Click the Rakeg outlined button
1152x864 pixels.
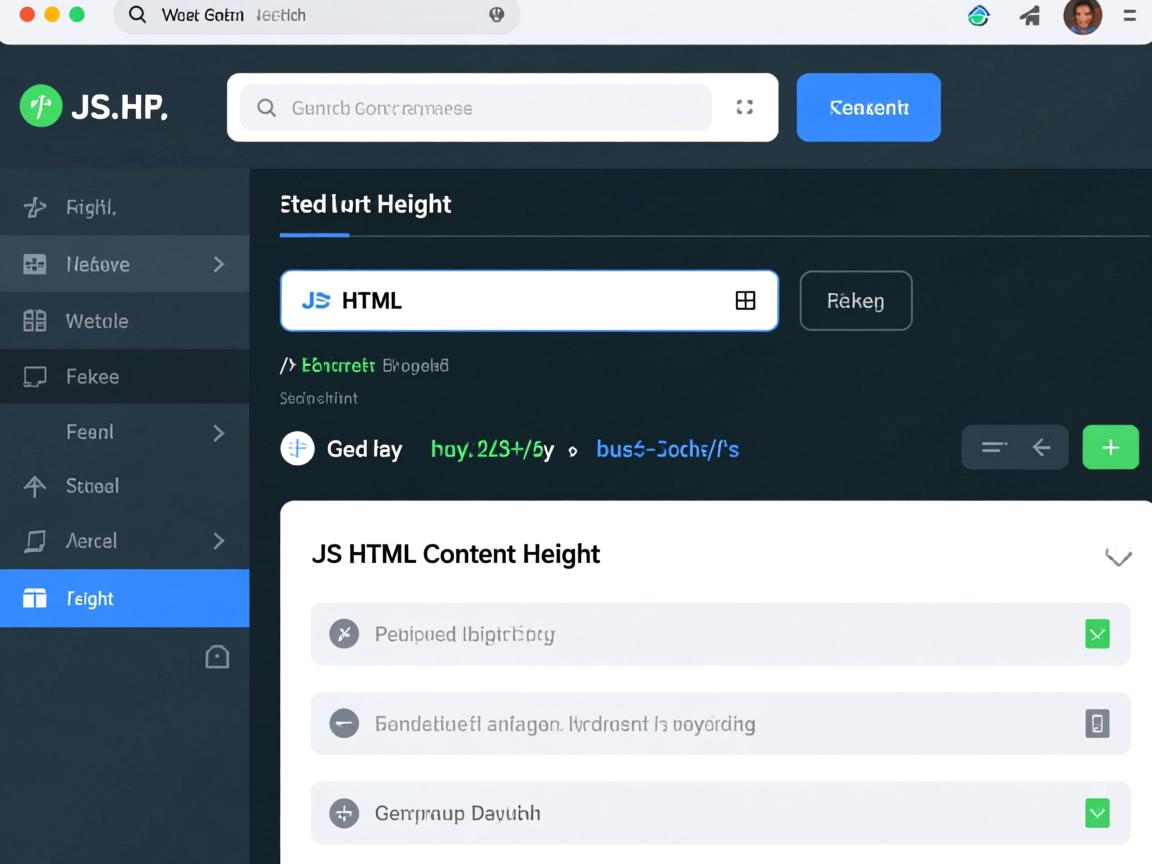pyautogui.click(x=855, y=300)
